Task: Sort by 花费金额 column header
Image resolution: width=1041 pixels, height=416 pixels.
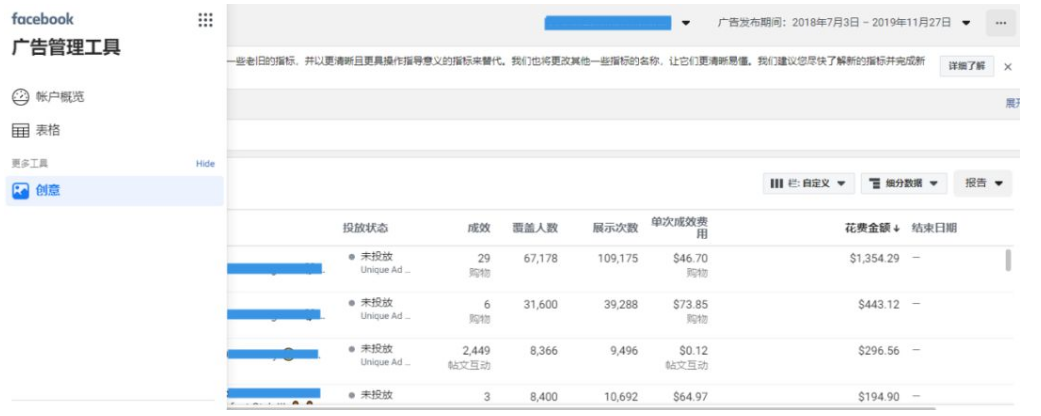Action: (872, 228)
